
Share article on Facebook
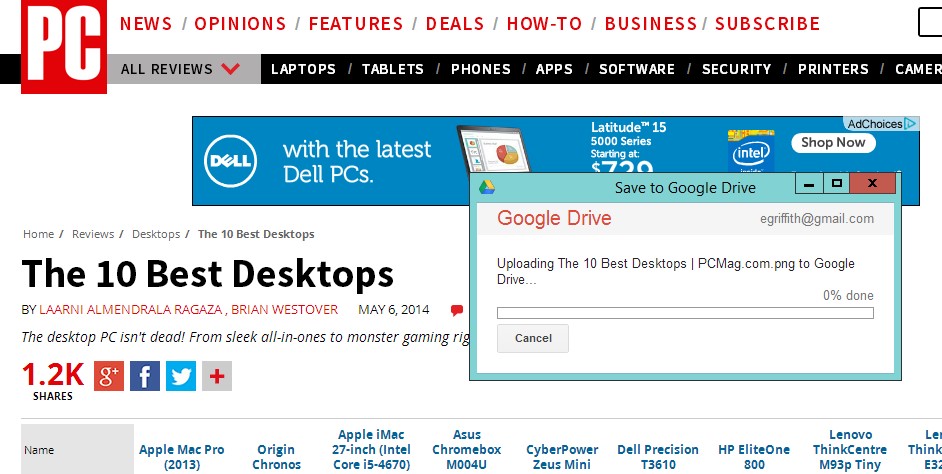(x=145, y=376)
